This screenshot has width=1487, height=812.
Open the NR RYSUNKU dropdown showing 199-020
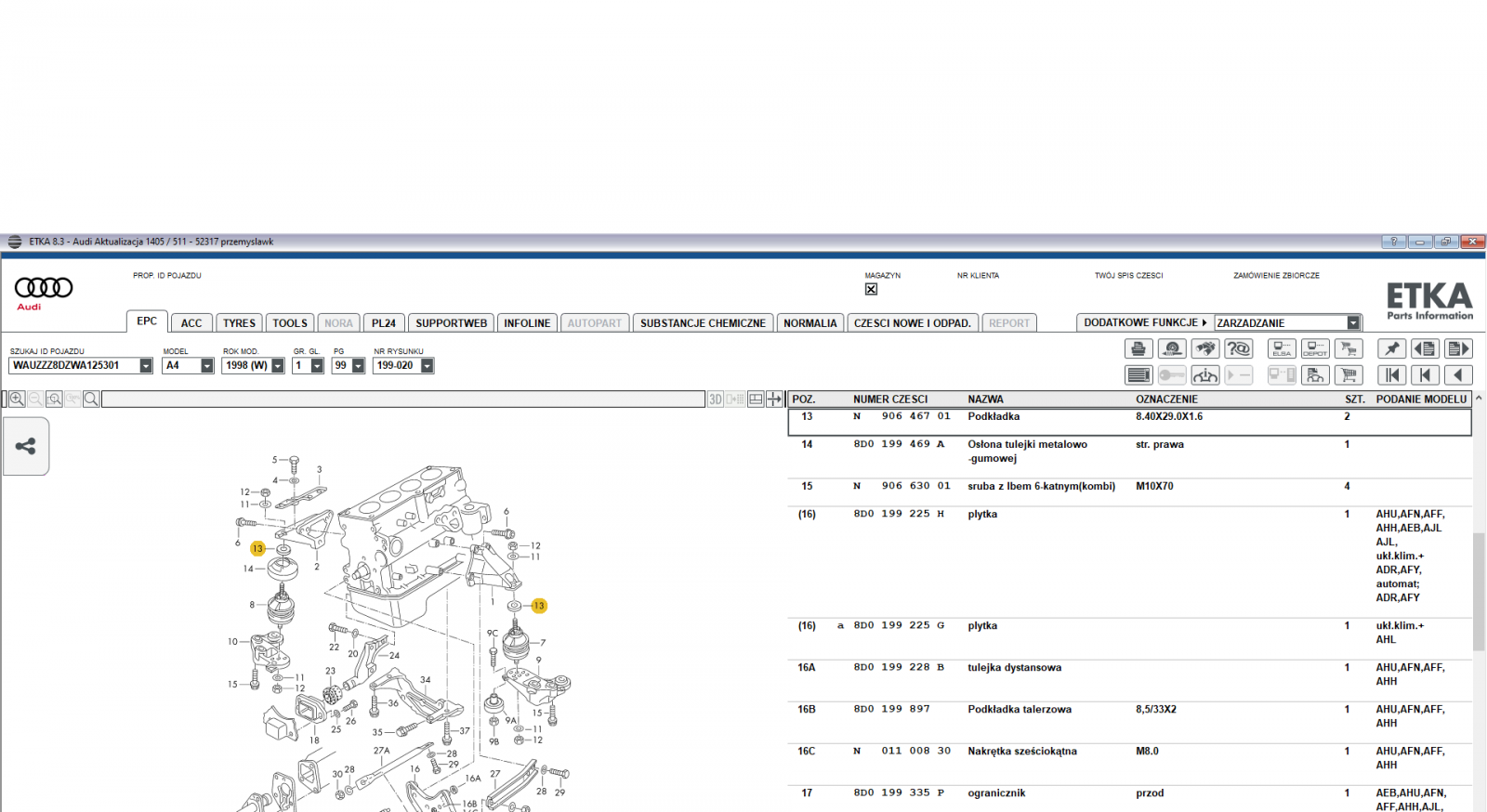point(428,366)
